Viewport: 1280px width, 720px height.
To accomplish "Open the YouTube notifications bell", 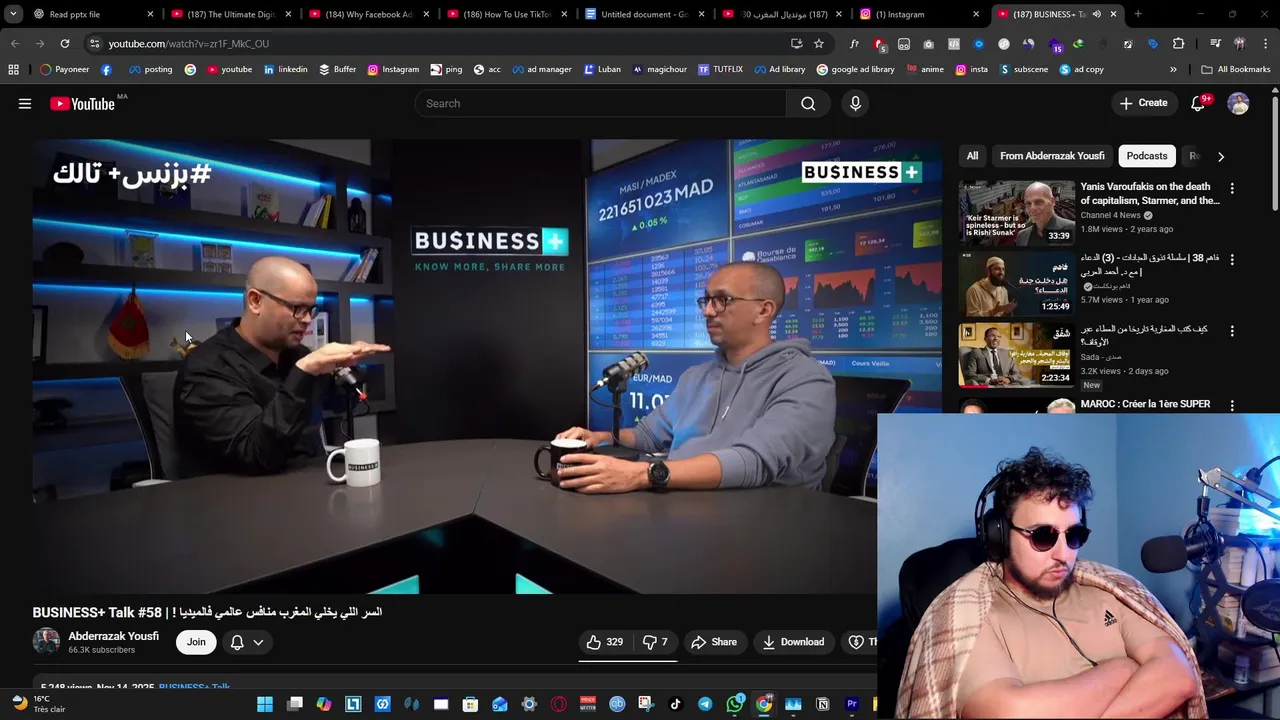I will pyautogui.click(x=1198, y=103).
